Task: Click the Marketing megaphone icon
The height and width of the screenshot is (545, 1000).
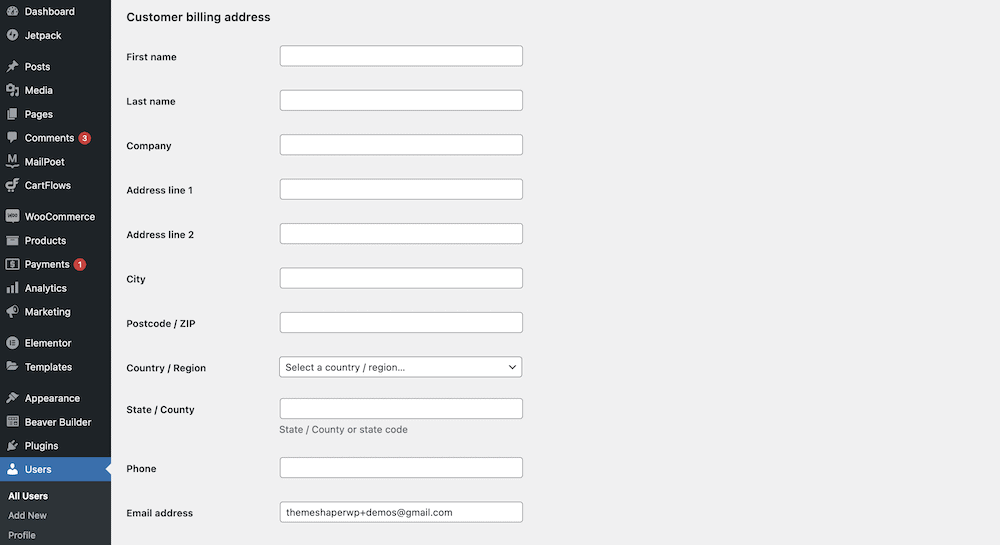Action: (x=12, y=311)
